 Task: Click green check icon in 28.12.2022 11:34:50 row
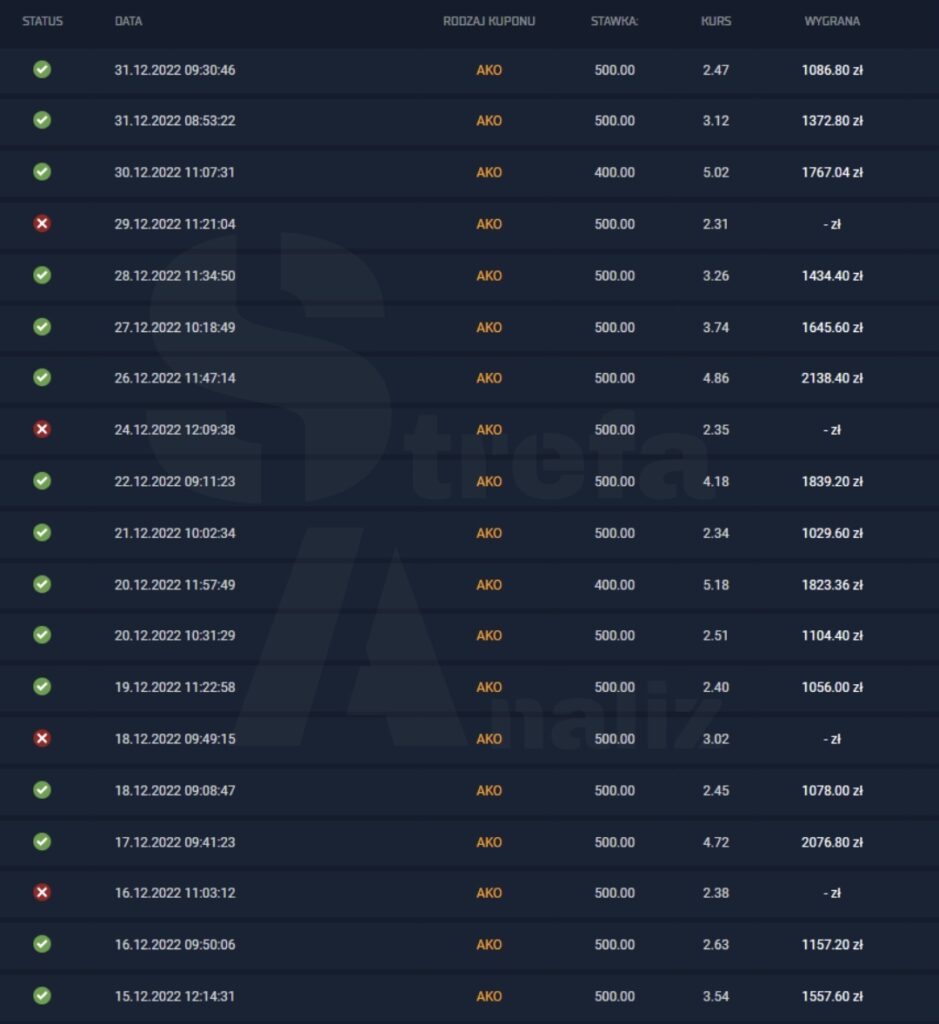(42, 275)
